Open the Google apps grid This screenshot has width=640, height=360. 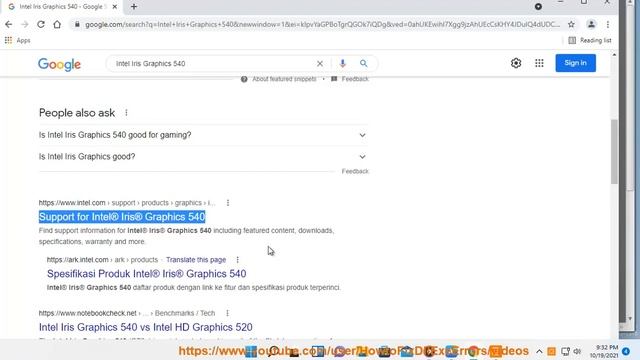pyautogui.click(x=539, y=63)
